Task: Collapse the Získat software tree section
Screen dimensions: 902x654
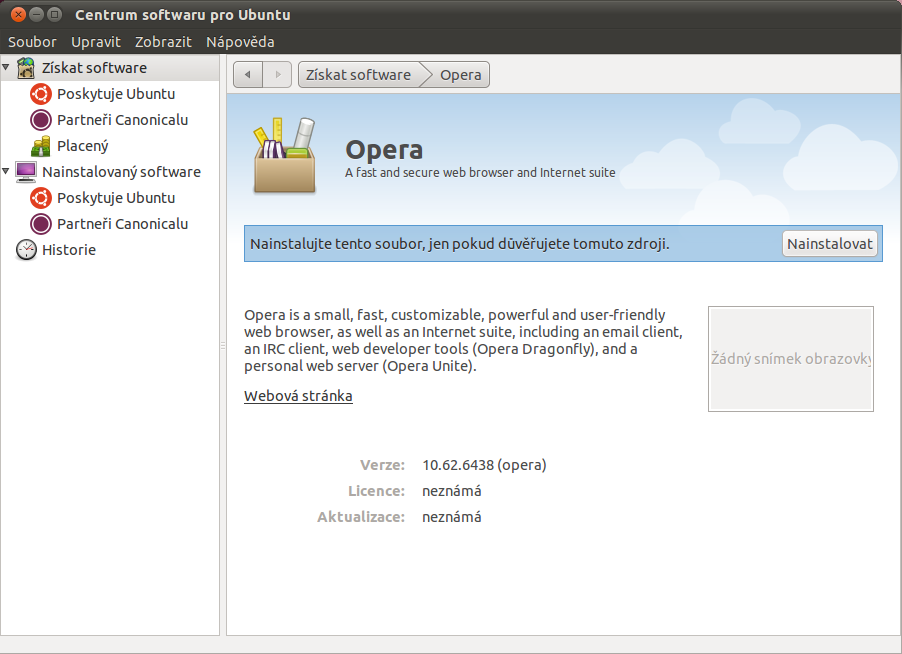Action: pos(6,67)
